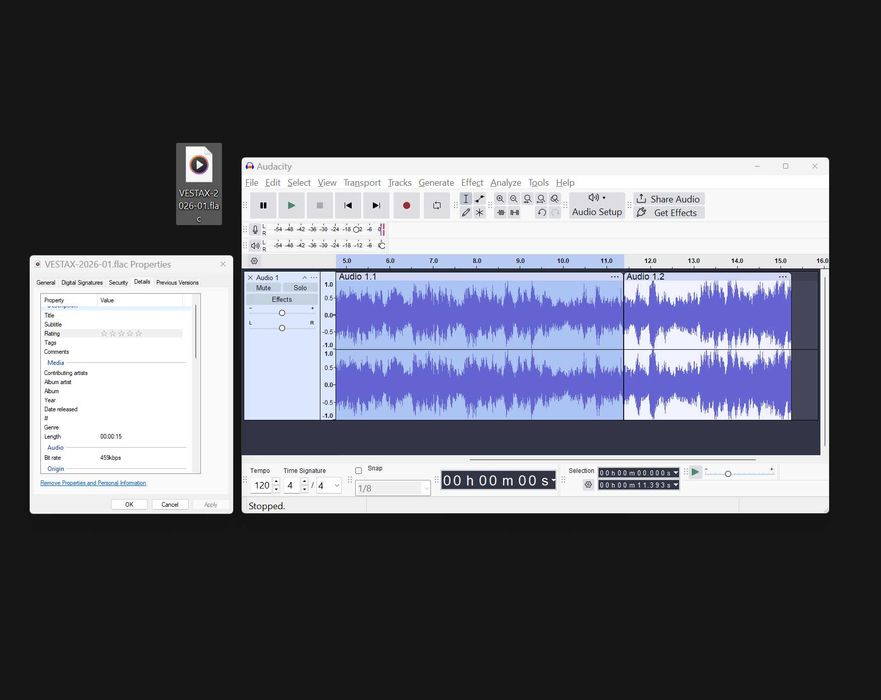Switch to General tab in Properties dialog
This screenshot has height=700, width=881.
point(46,283)
